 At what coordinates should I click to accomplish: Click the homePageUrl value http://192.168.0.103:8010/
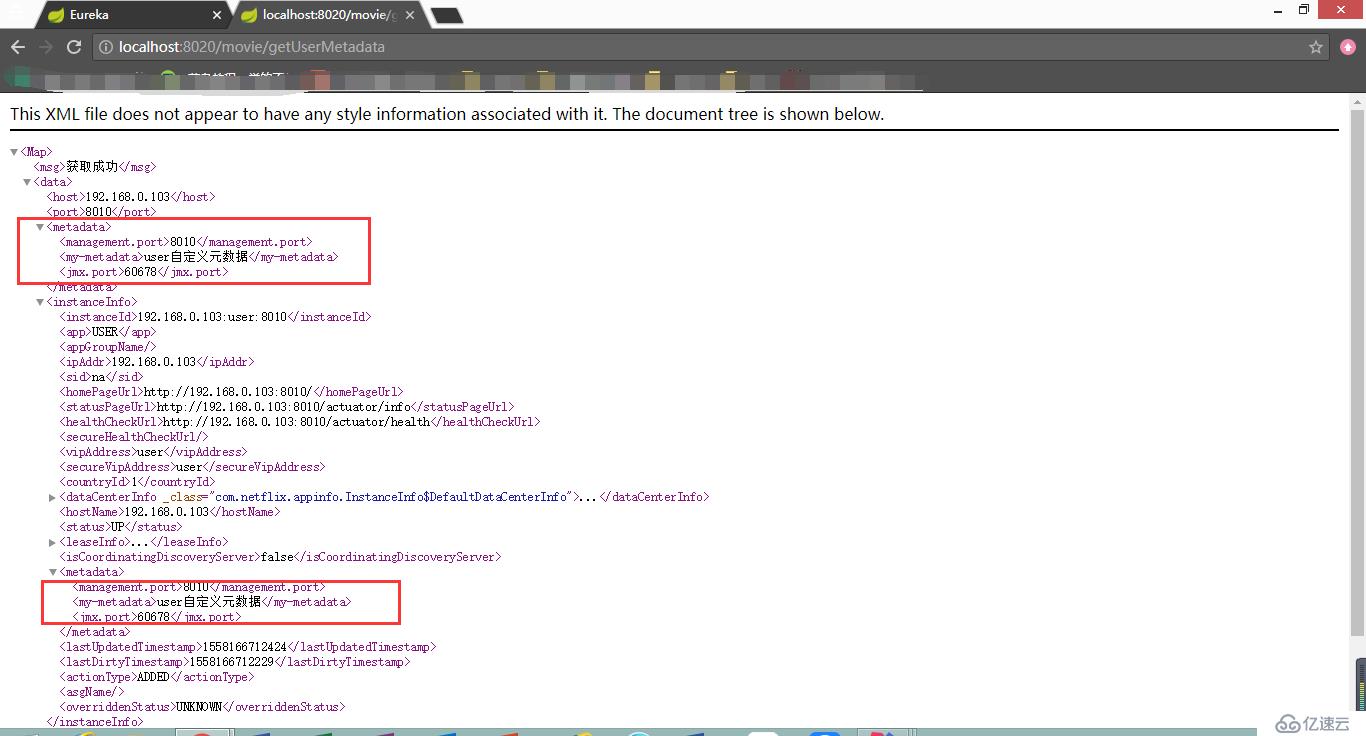[x=228, y=392]
